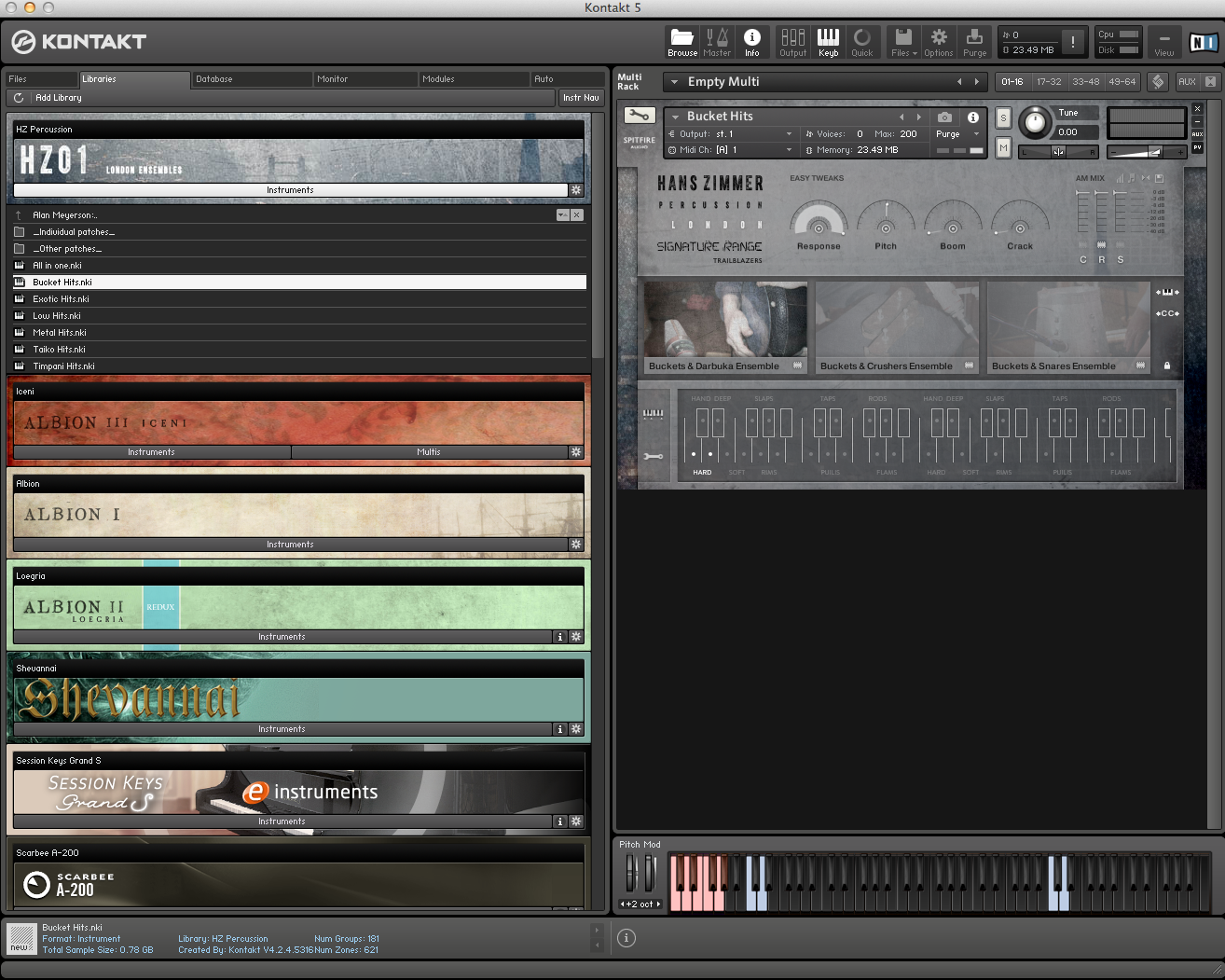Open the View size menu
The height and width of the screenshot is (980, 1225).
pos(1164,42)
